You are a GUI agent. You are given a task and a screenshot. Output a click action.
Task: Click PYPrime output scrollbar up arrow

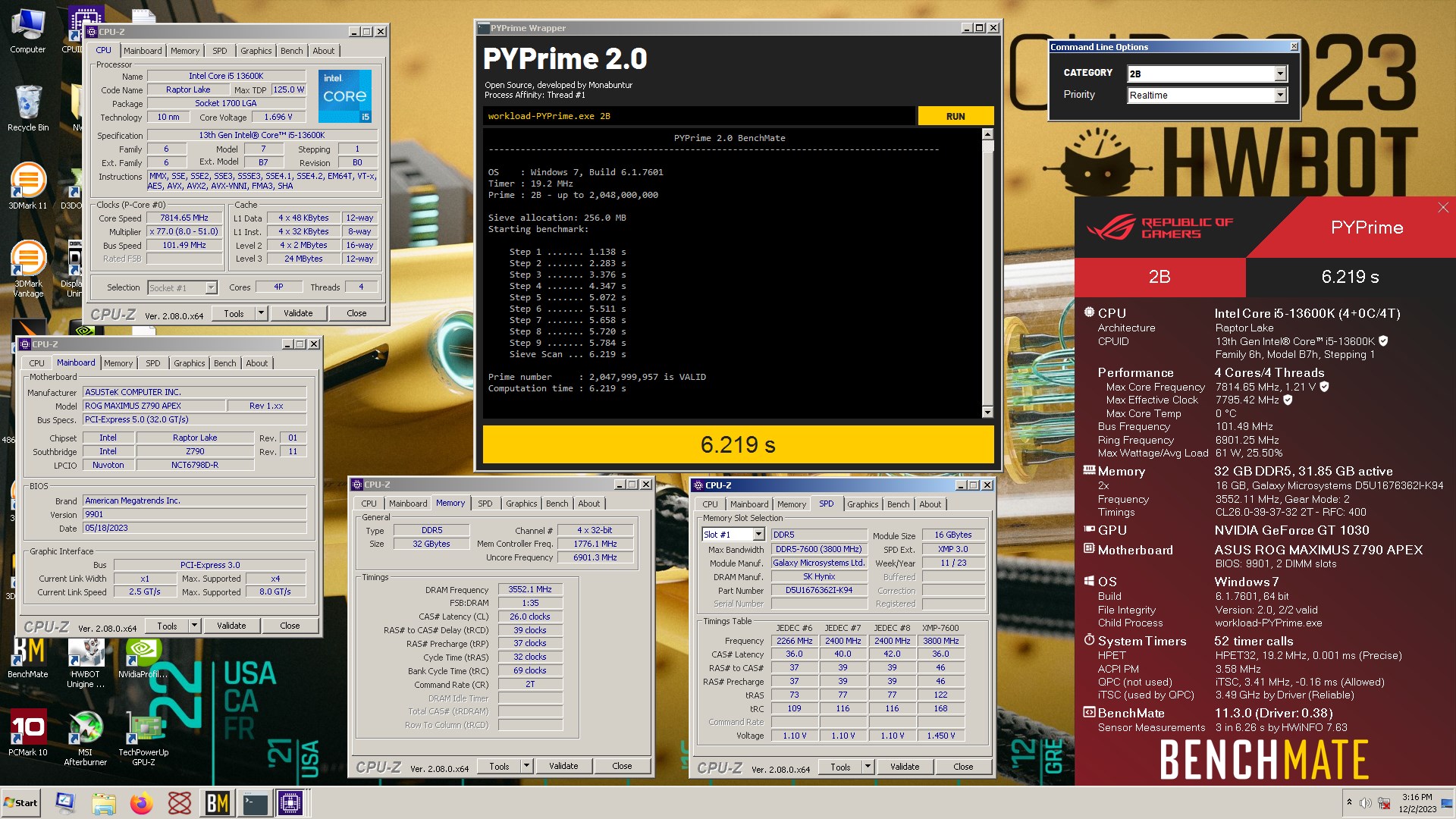coord(987,134)
